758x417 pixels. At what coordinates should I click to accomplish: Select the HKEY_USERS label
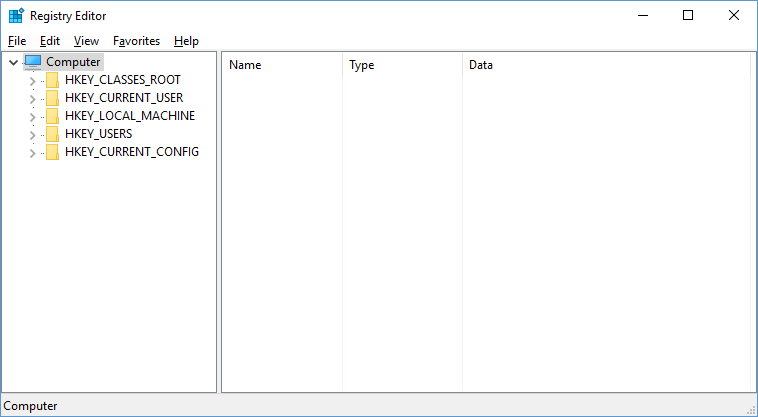(x=99, y=134)
